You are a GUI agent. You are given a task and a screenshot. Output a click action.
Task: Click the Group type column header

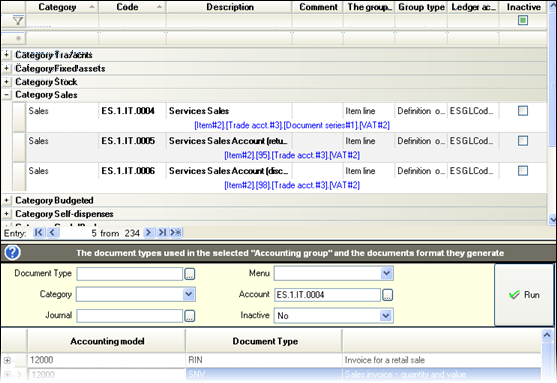(x=421, y=7)
